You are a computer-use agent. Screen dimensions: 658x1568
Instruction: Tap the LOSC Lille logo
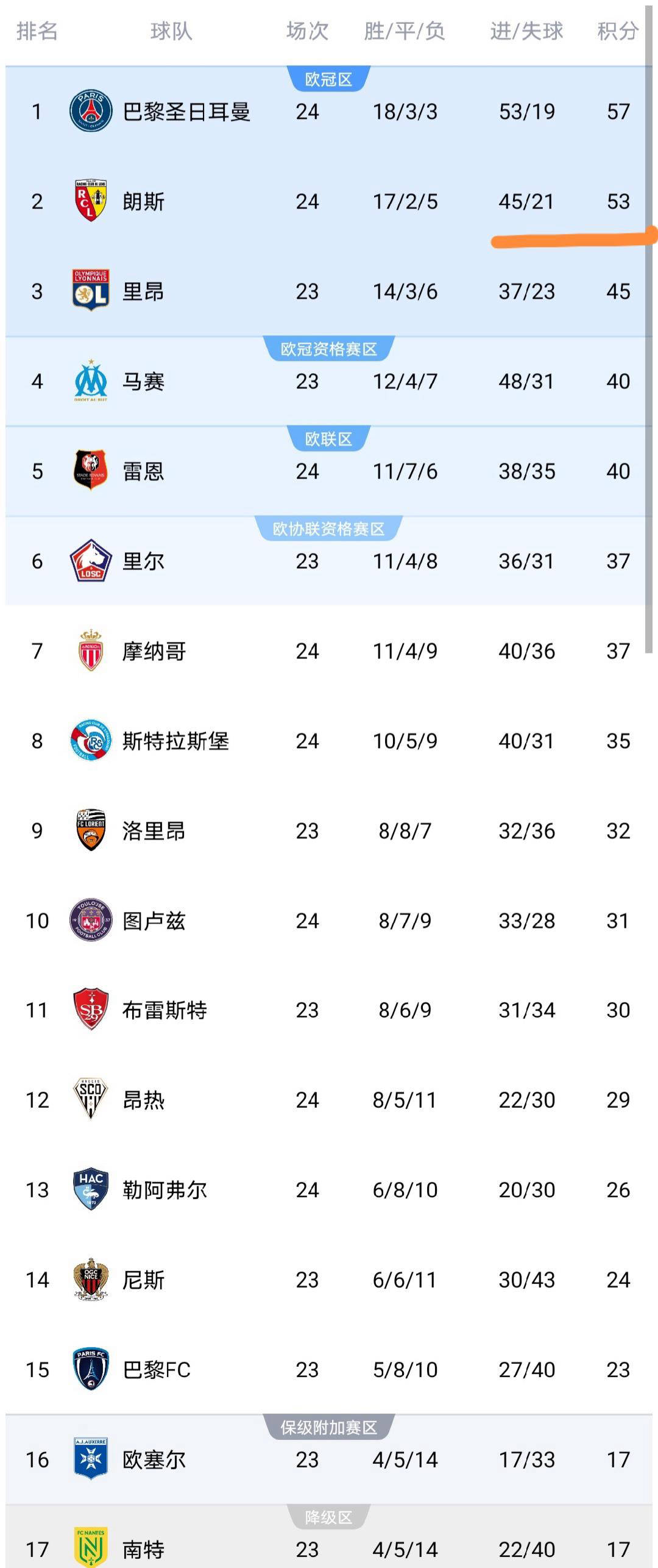[91, 561]
